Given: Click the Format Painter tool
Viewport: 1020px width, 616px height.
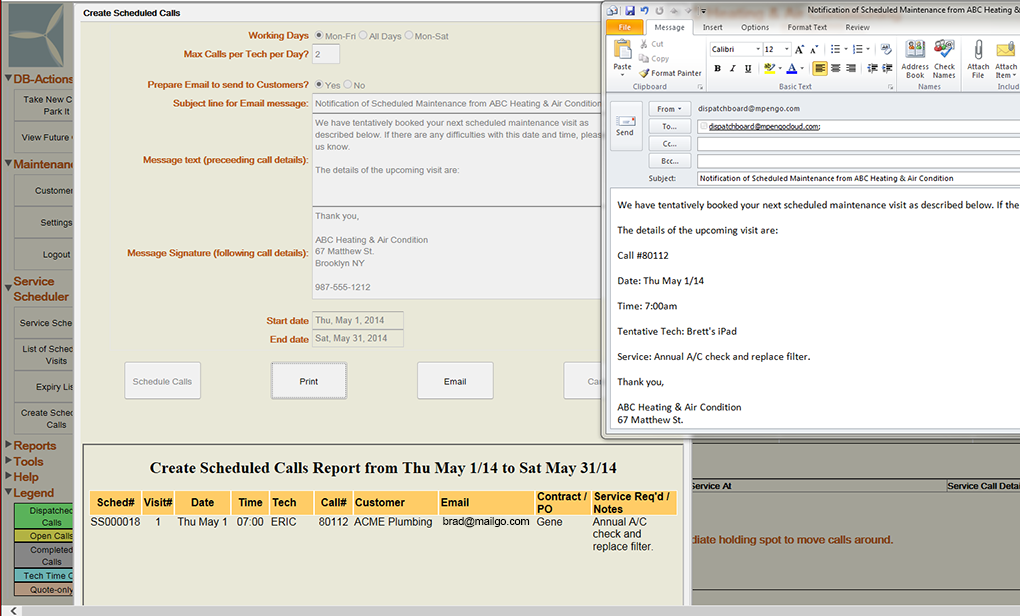Looking at the screenshot, I should [x=670, y=73].
